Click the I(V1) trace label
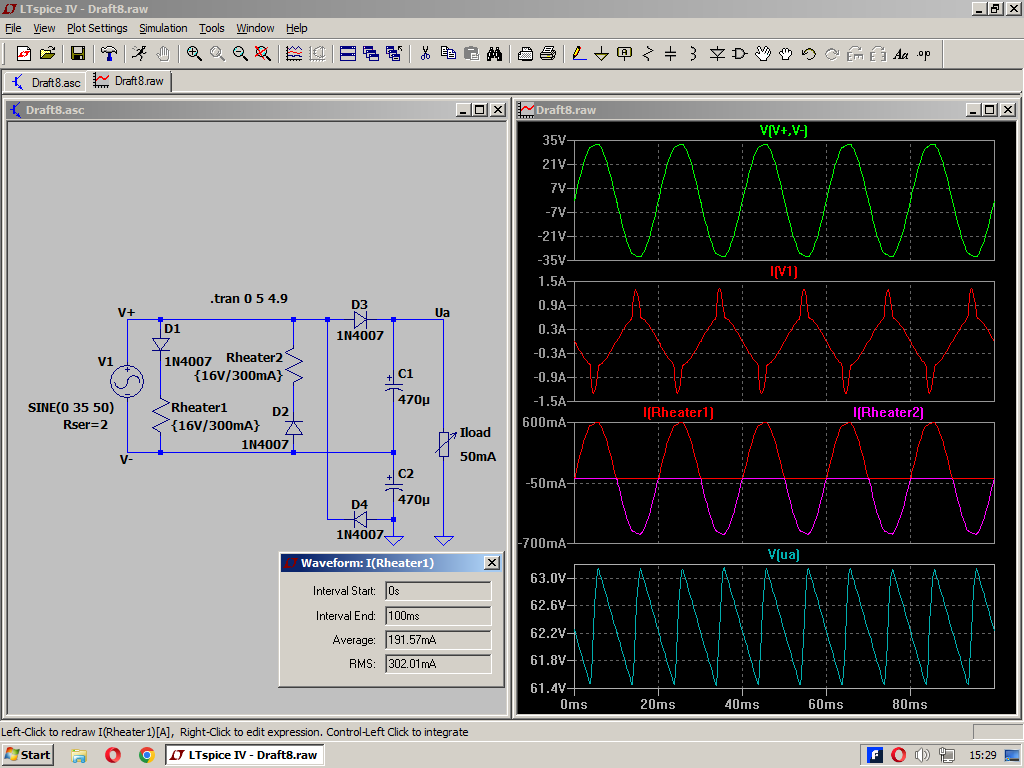This screenshot has height=768, width=1024. 784,272
